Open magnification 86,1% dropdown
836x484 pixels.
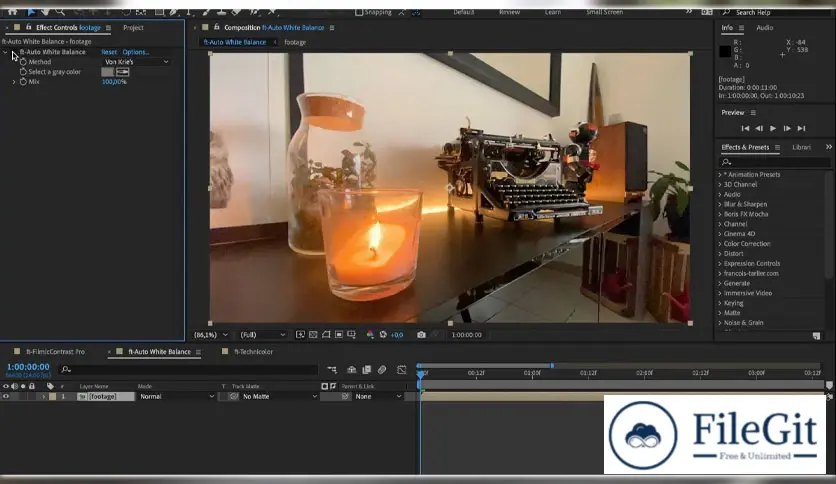(211, 335)
